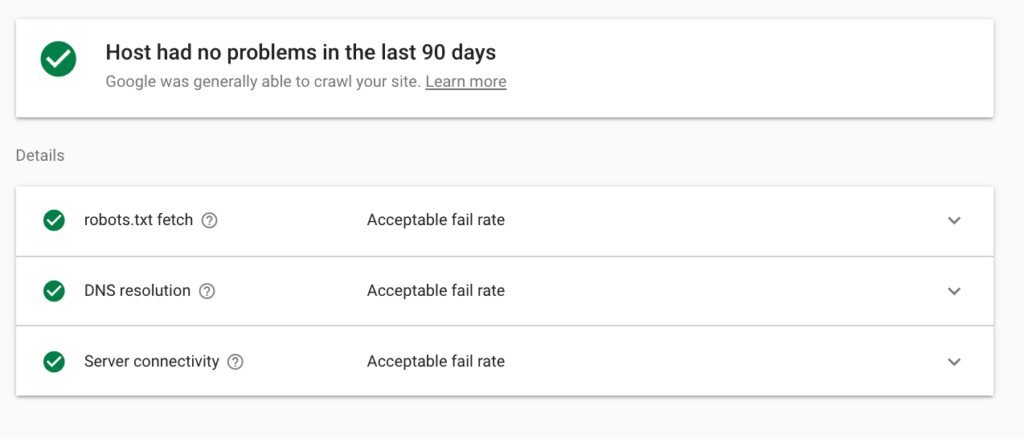Click the robots.txt fetch green check icon
Screen dimensions: 1024x439
tap(54, 220)
